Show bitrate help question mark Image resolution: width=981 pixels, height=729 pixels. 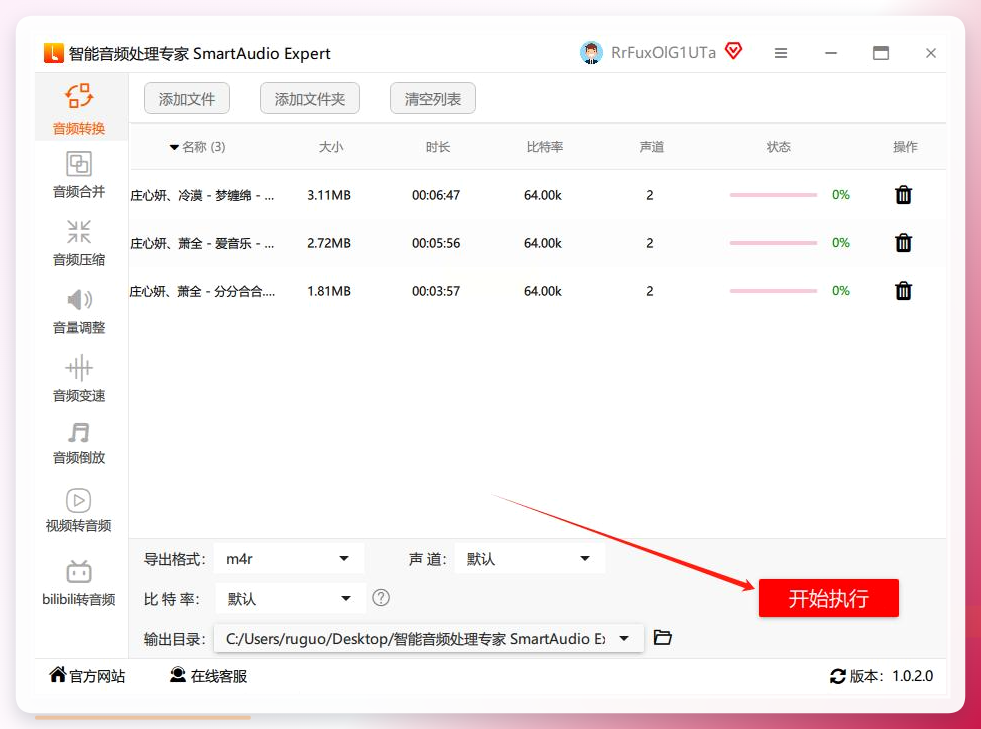click(x=381, y=598)
